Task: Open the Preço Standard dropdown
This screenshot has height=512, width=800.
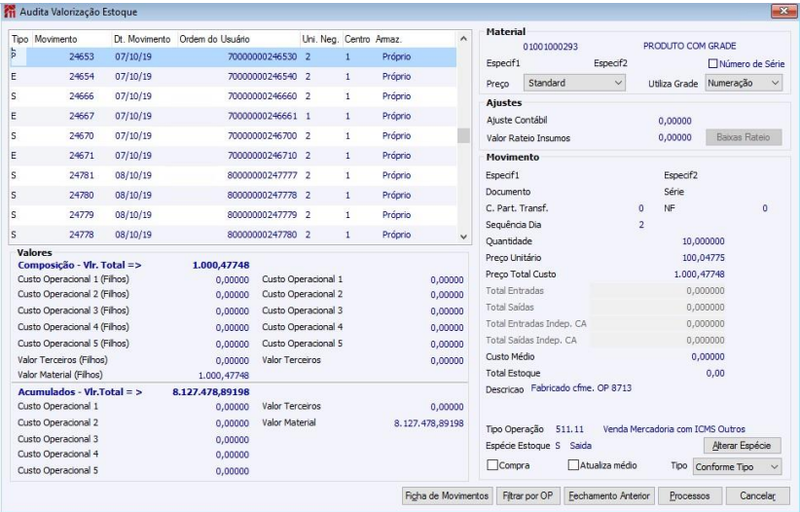Action: click(574, 83)
